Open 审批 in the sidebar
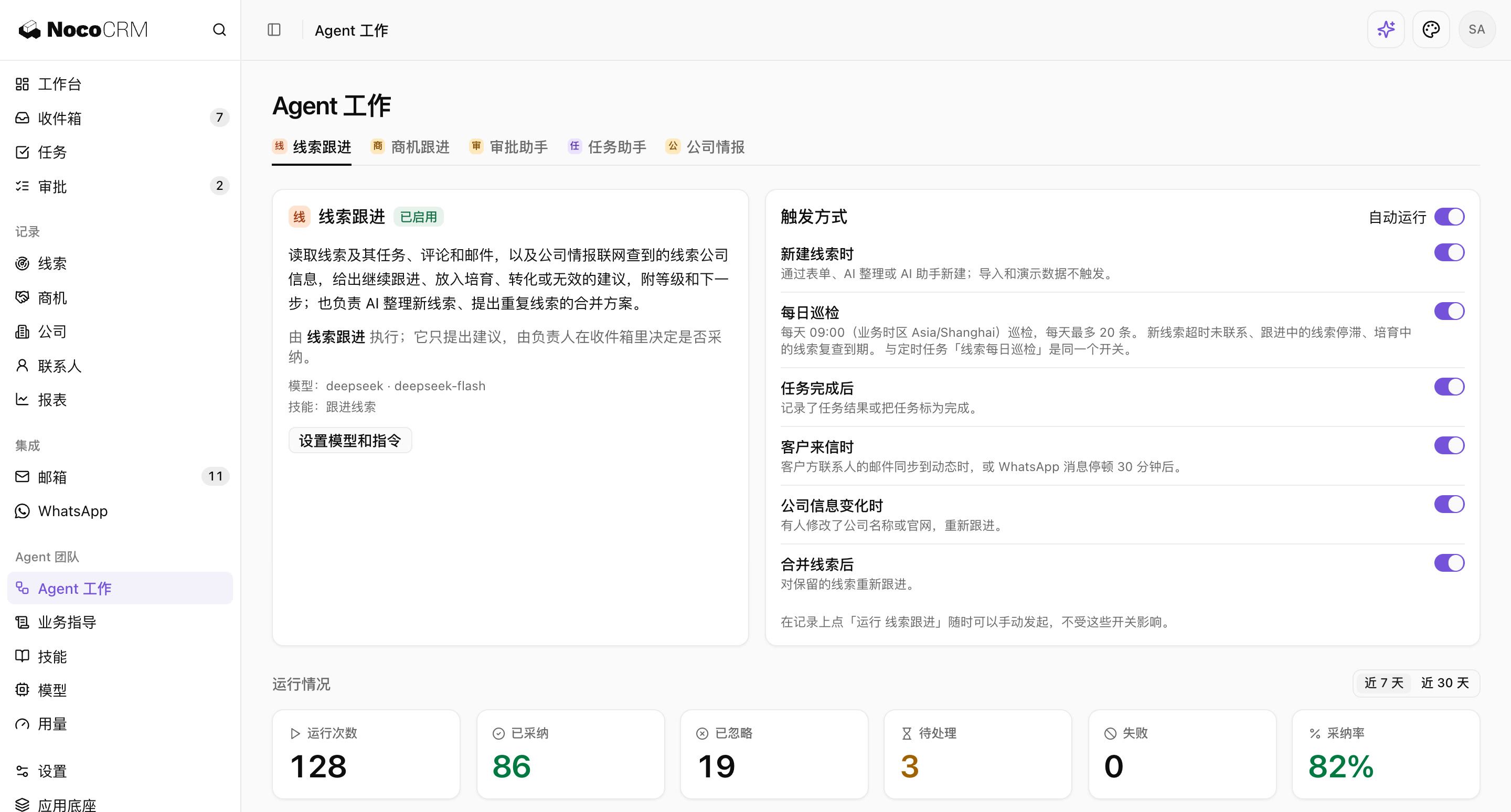Screen dimensions: 1511x812 click(120, 186)
